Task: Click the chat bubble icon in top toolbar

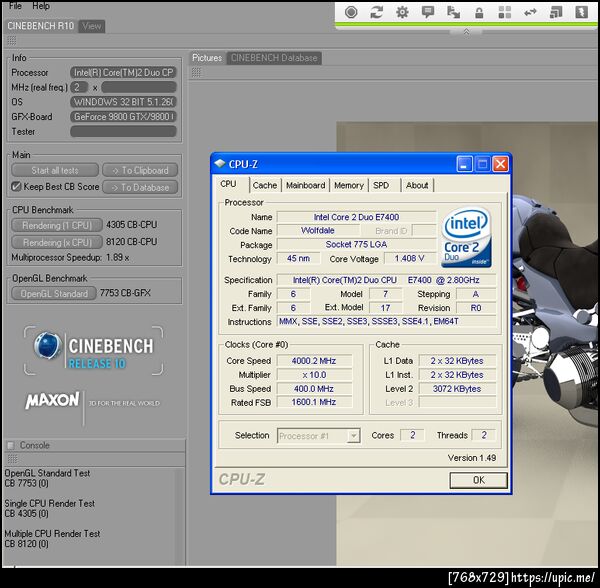Action: point(428,12)
